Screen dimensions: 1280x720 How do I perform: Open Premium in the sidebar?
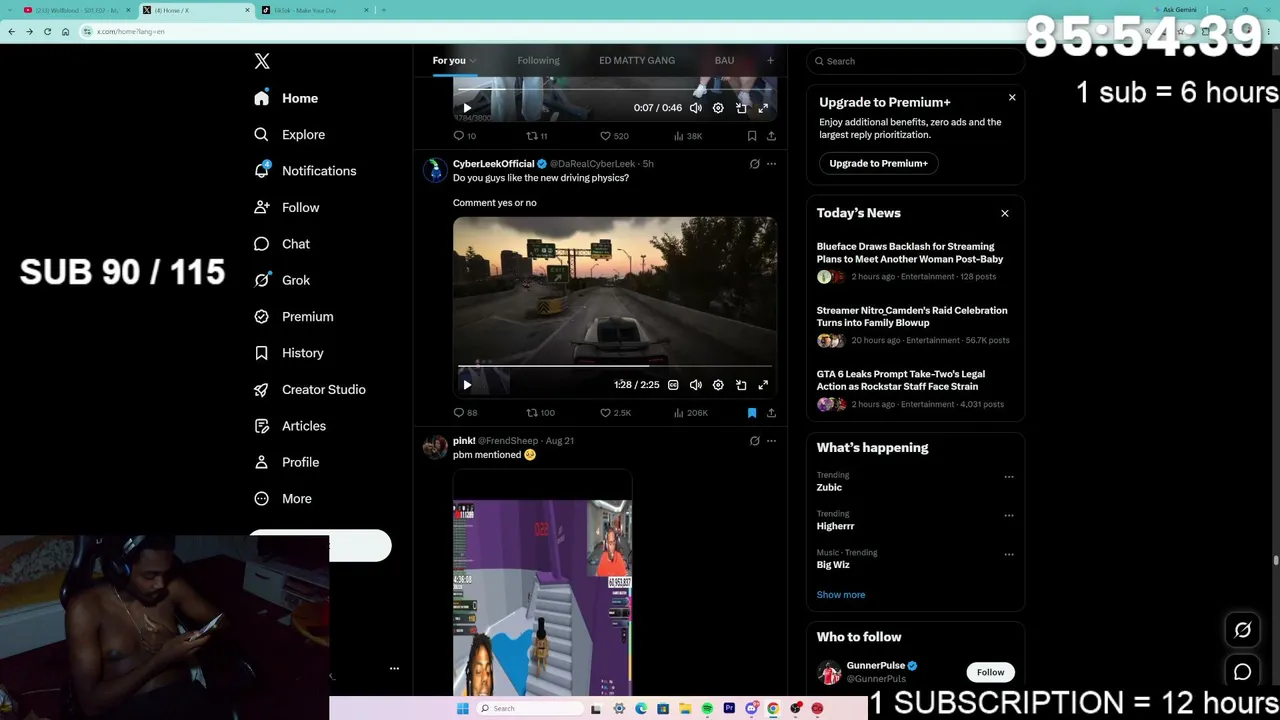(293, 317)
